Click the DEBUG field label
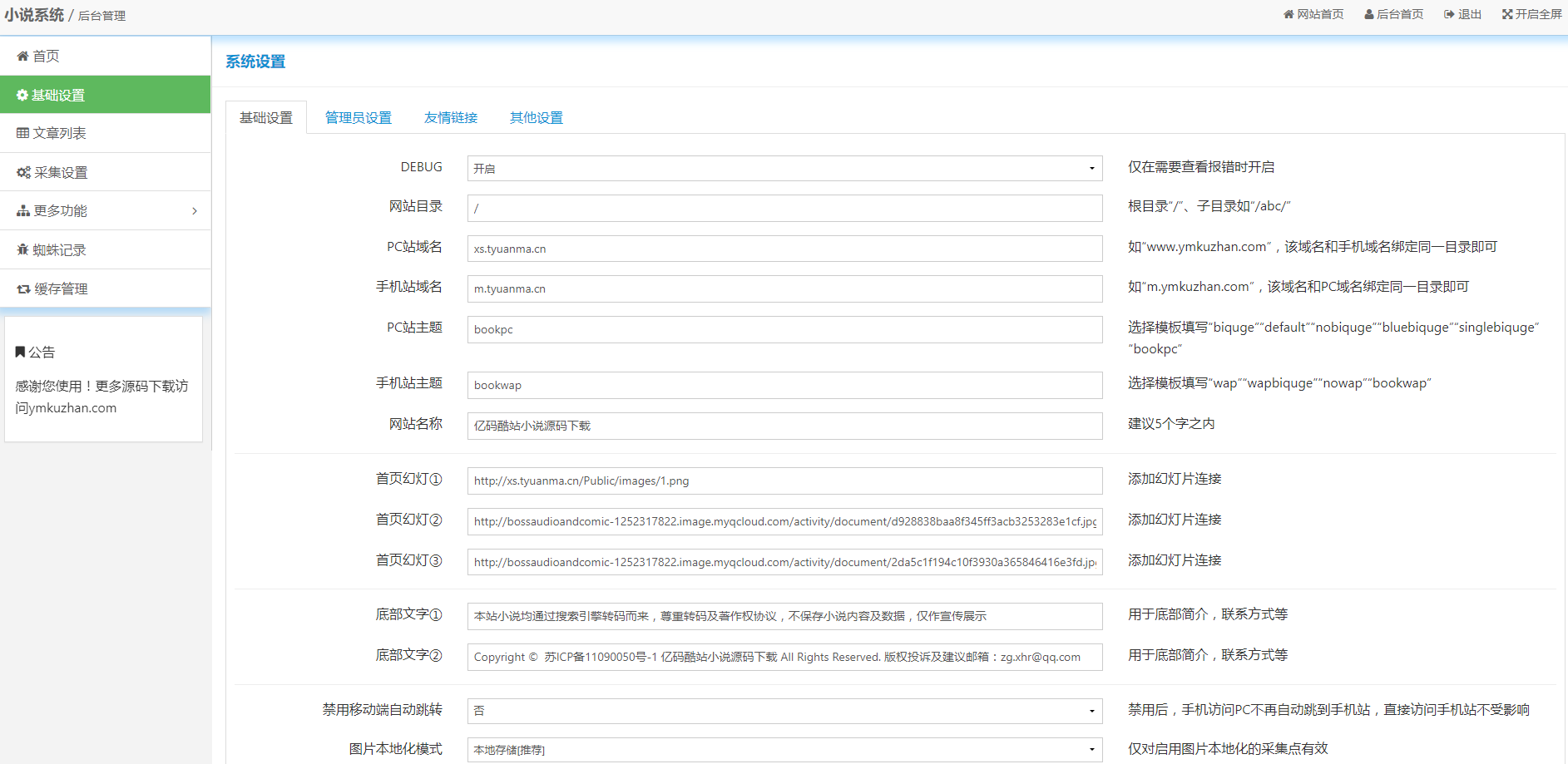1568x764 pixels. (x=422, y=167)
